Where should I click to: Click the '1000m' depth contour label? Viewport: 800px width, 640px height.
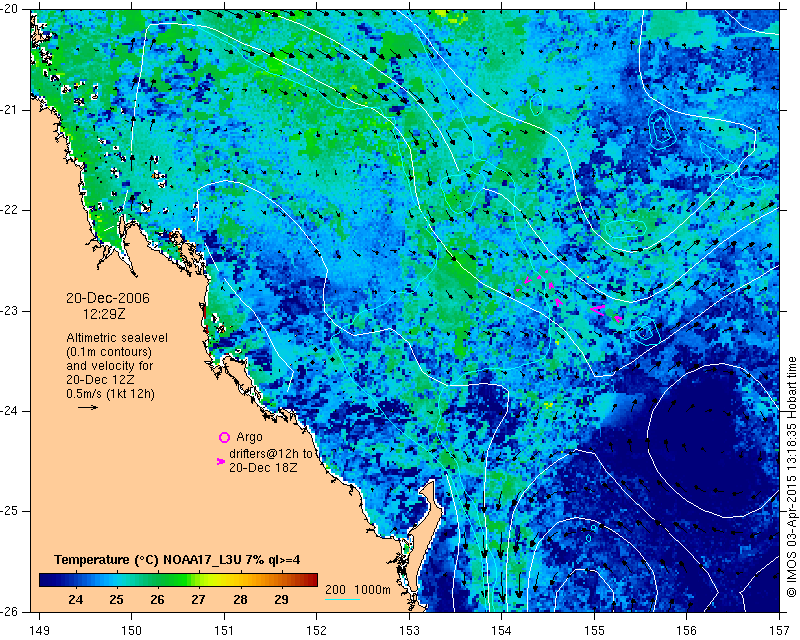372,590
